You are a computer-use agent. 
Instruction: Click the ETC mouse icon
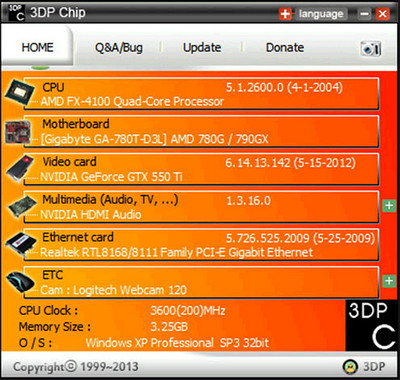[x=21, y=282]
